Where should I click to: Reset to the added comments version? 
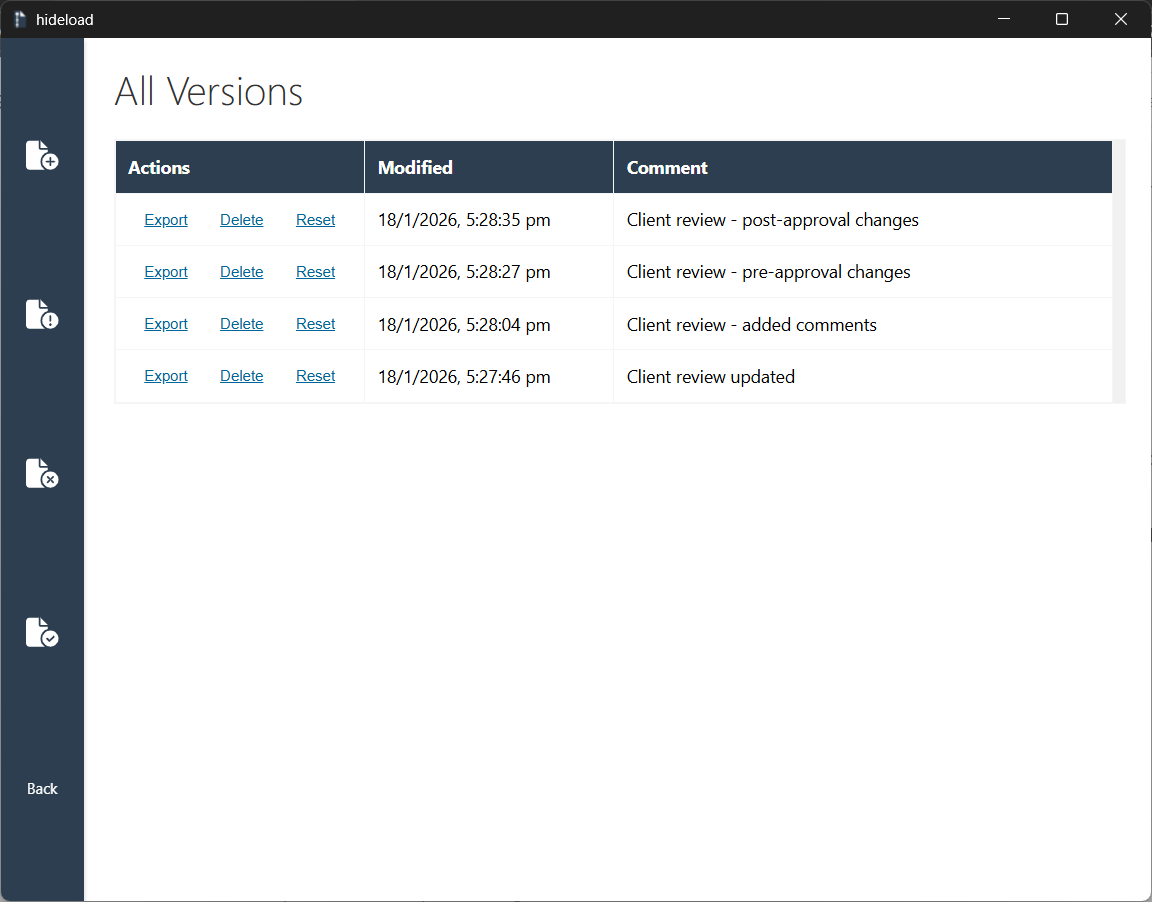pos(315,324)
